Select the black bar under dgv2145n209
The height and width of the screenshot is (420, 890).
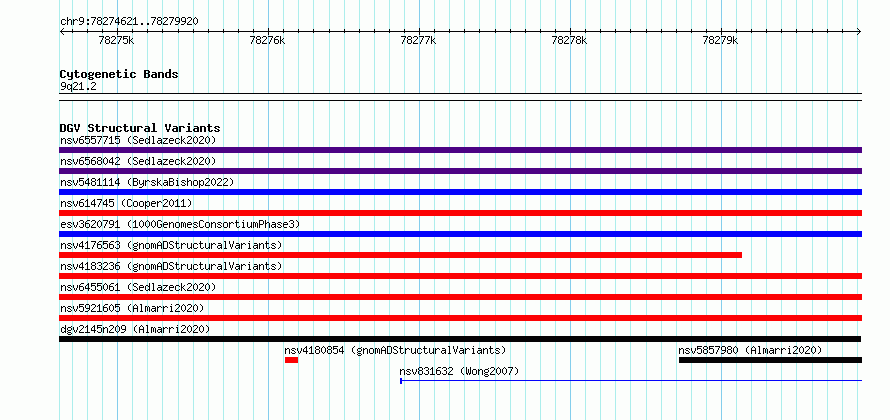coord(460,339)
